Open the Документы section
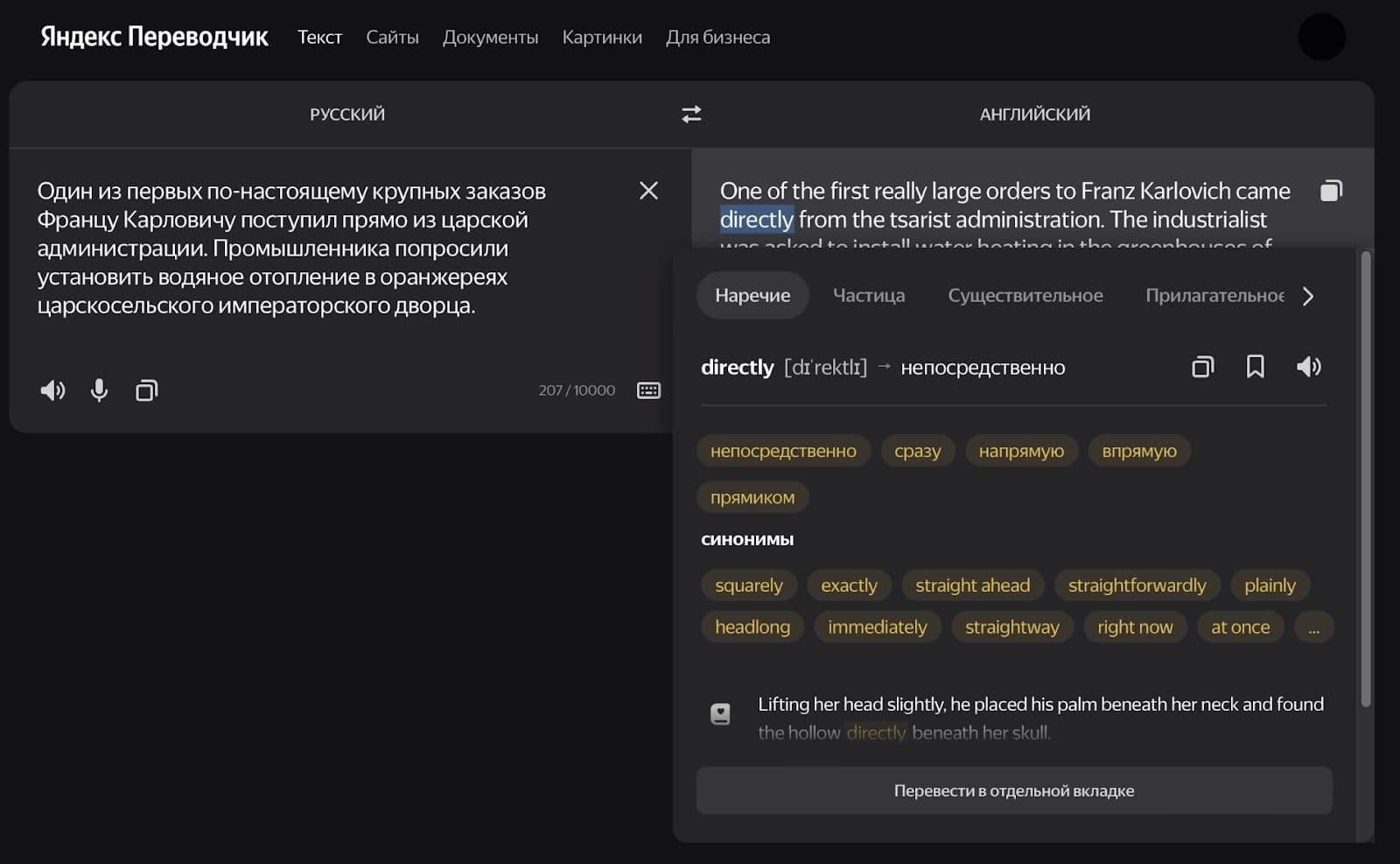Viewport: 1400px width, 864px height. pyautogui.click(x=490, y=38)
